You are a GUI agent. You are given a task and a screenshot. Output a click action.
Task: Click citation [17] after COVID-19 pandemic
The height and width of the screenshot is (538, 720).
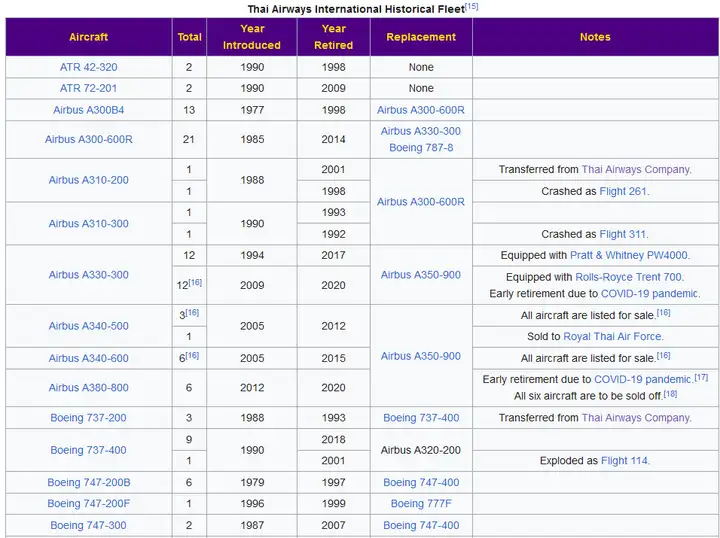click(701, 377)
